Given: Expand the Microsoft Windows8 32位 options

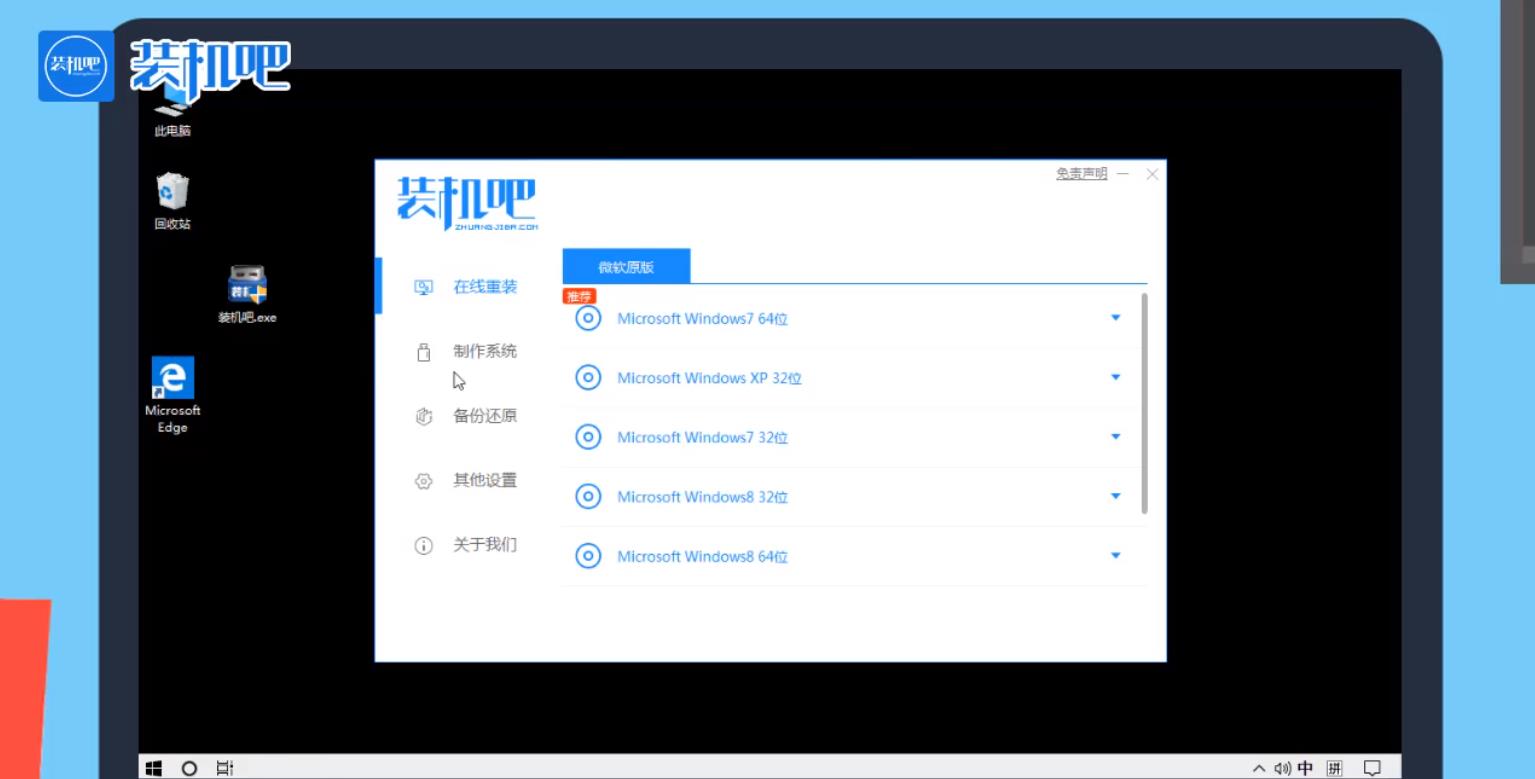Looking at the screenshot, I should coord(1116,496).
